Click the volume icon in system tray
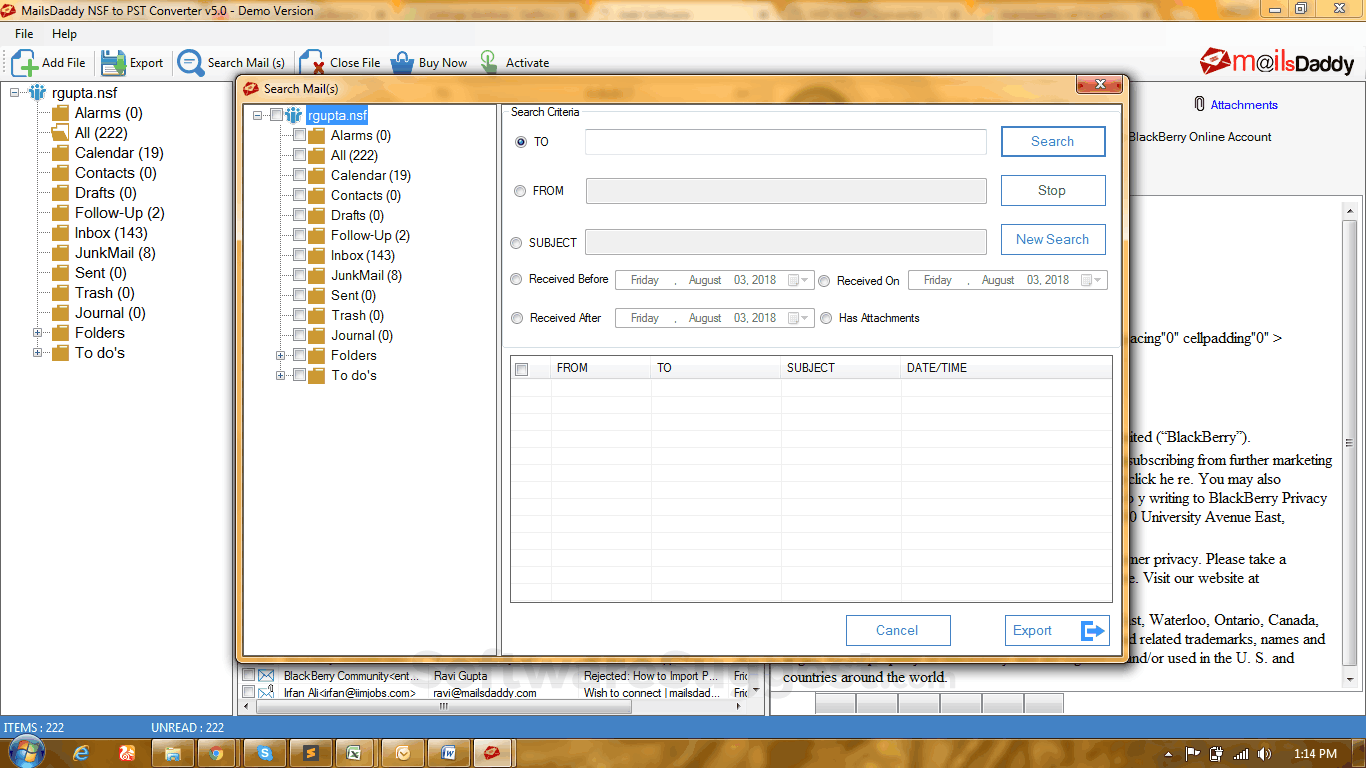1366x768 pixels. (1265, 754)
